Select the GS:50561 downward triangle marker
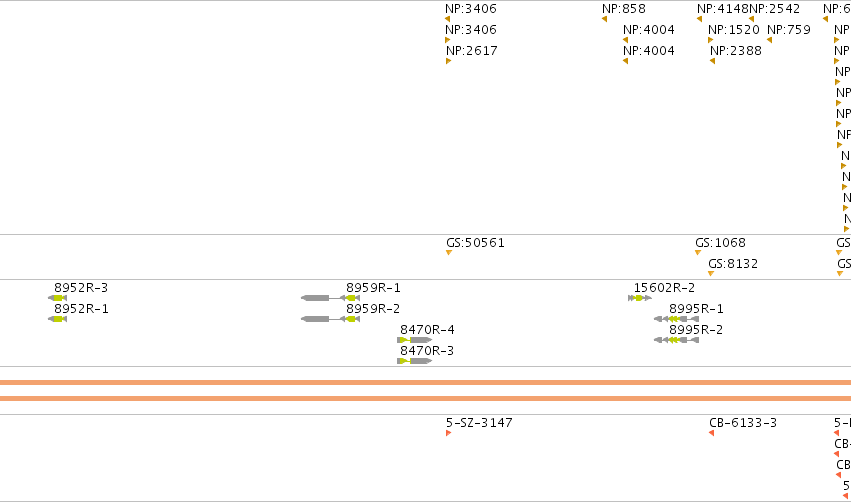851x502 pixels. tap(449, 253)
